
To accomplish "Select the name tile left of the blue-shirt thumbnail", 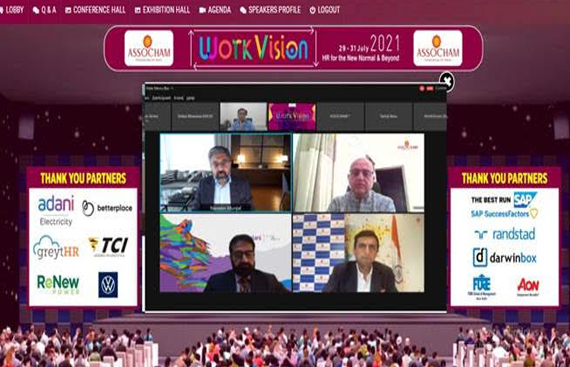I will click(x=195, y=116).
